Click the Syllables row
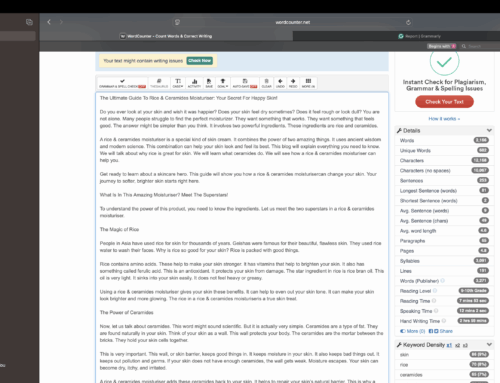The image size is (500, 383). coord(444,261)
